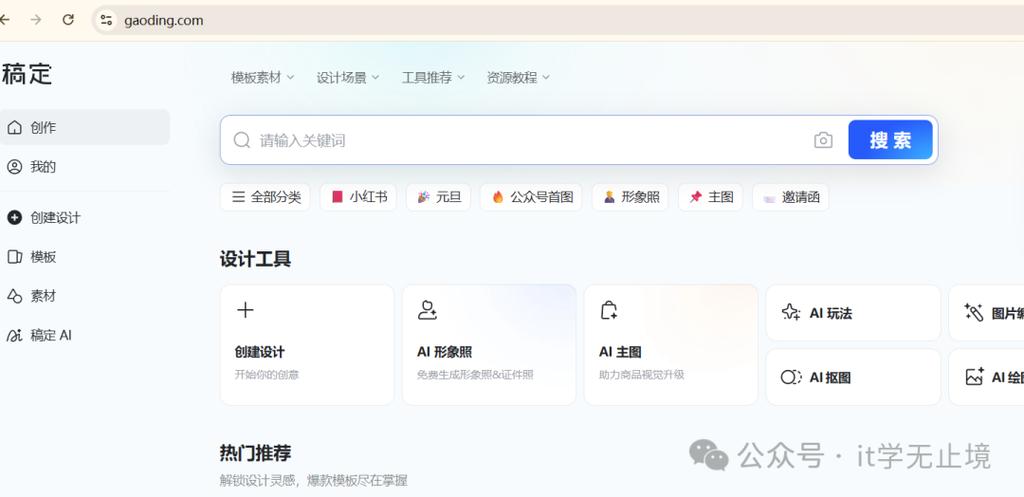Click the plus icon beside sidebar 创建设计

tap(14, 217)
